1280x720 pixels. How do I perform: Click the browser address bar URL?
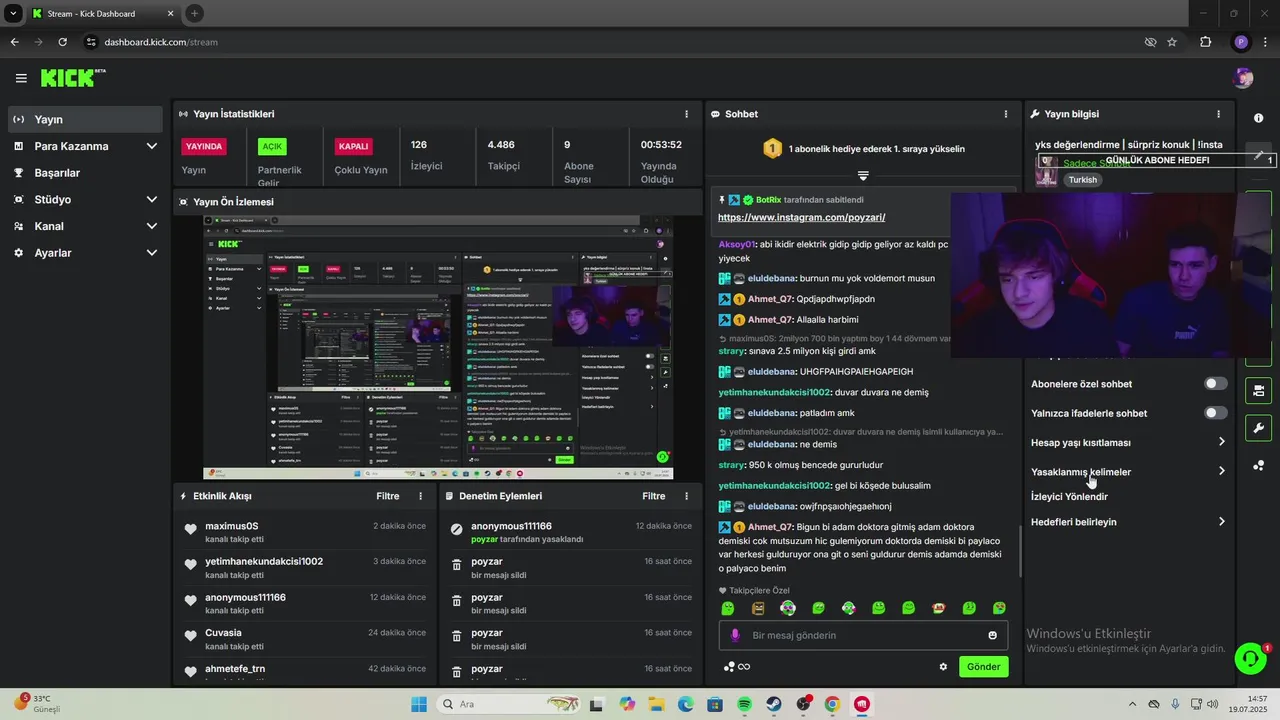(x=161, y=42)
